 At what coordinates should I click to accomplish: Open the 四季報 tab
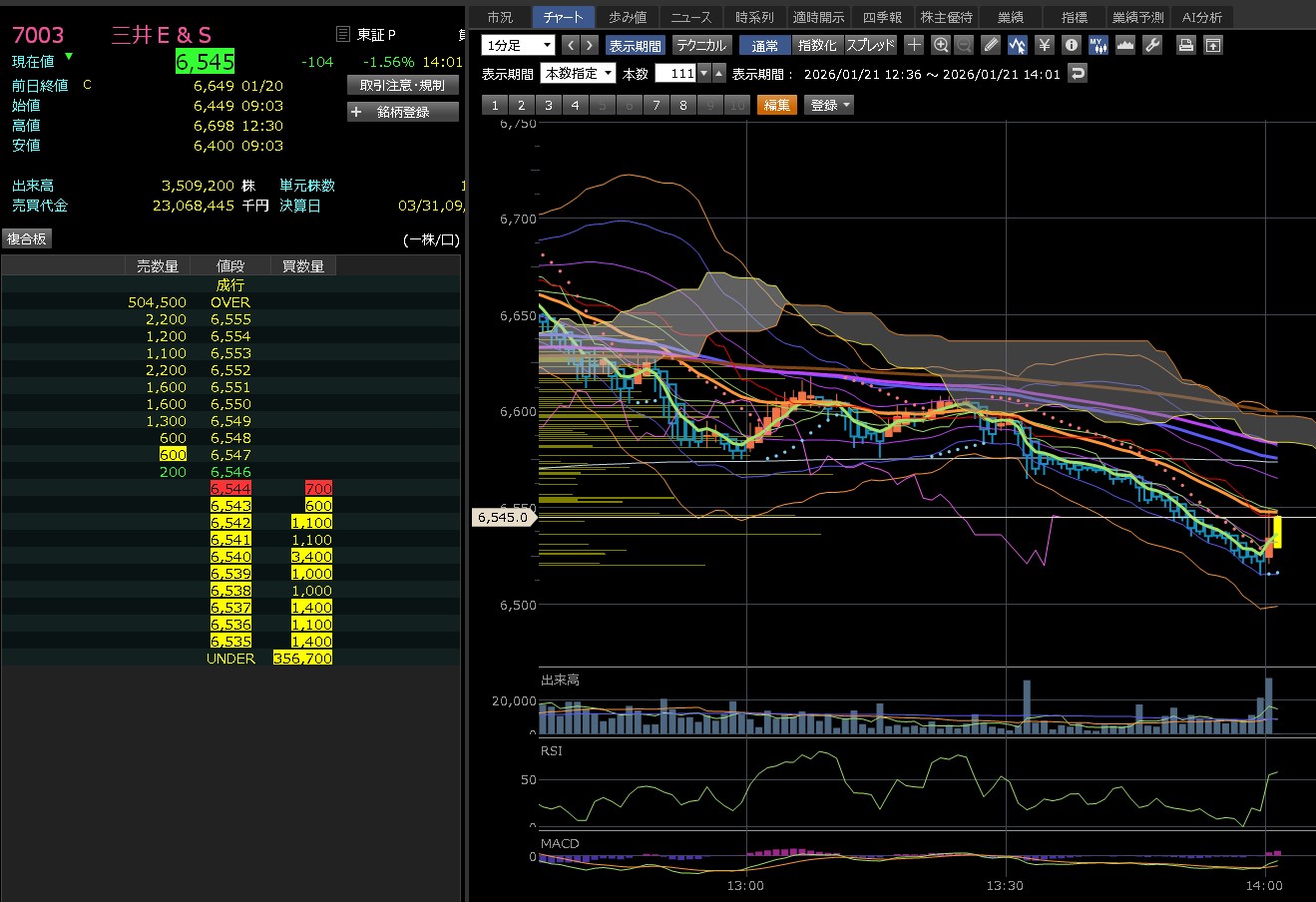[882, 17]
